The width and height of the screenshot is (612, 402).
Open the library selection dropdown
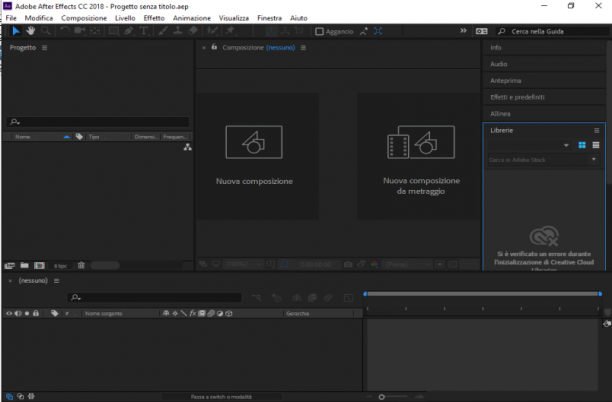[566, 145]
